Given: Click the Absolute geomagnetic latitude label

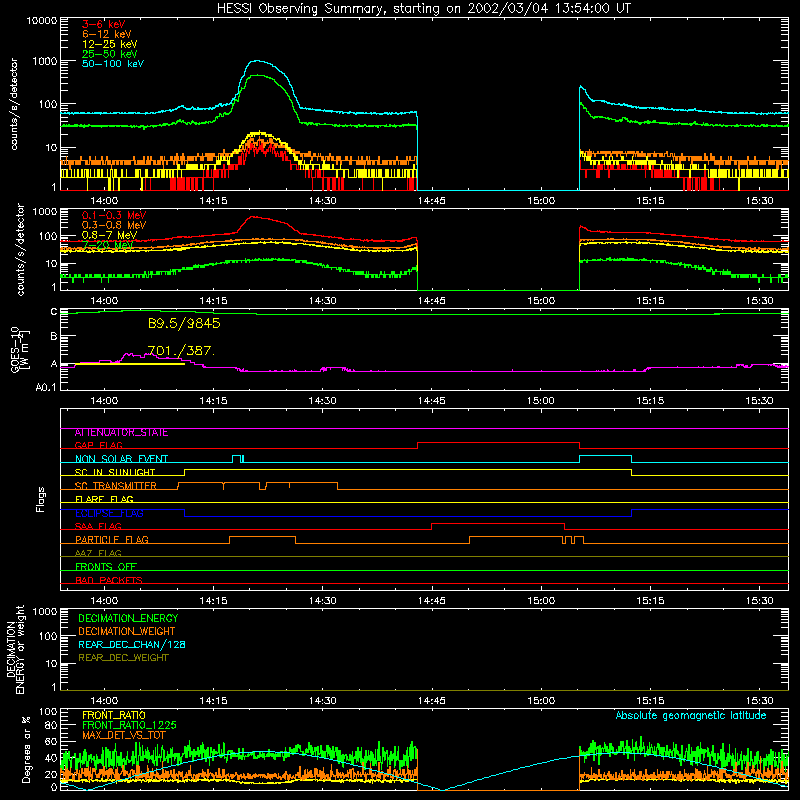Looking at the screenshot, I should 691,715.
